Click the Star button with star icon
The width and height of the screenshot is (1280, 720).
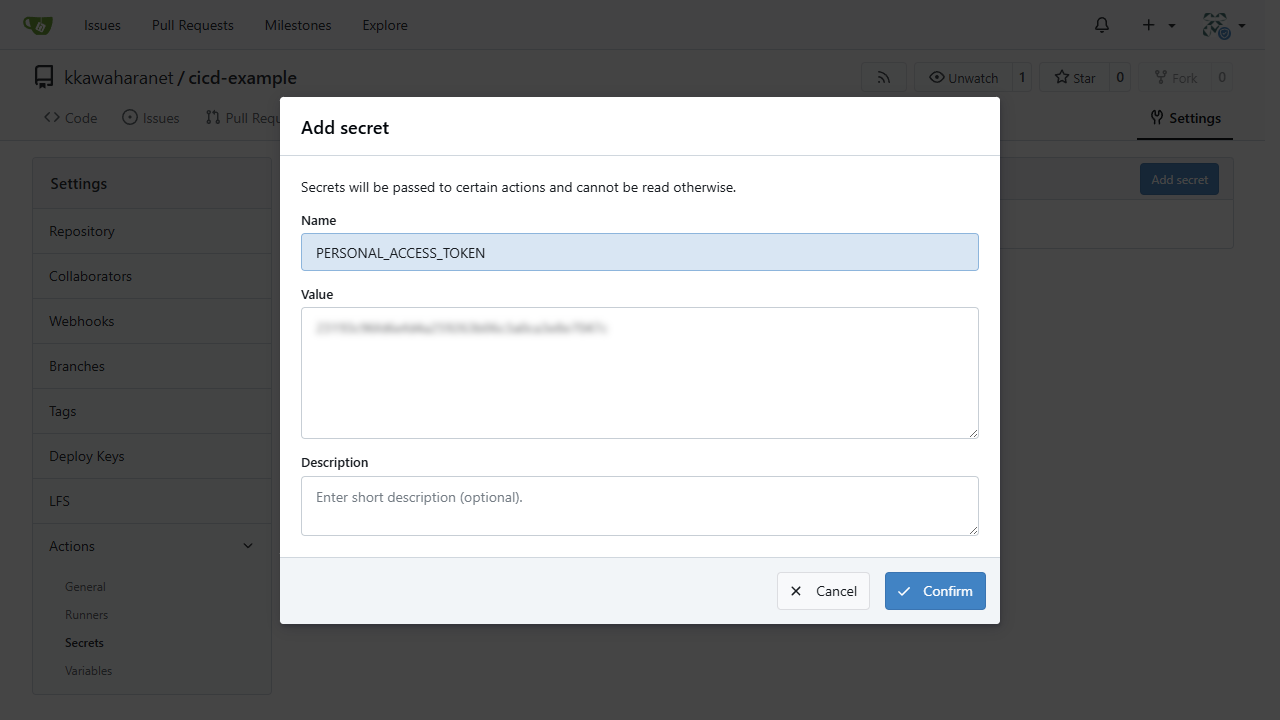1074,77
